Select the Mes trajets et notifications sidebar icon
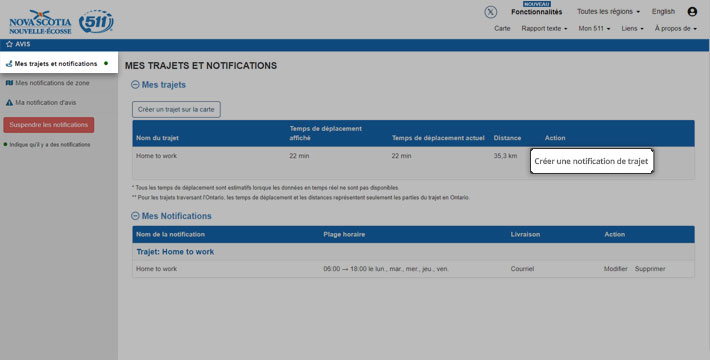710x360 pixels. tap(9, 64)
